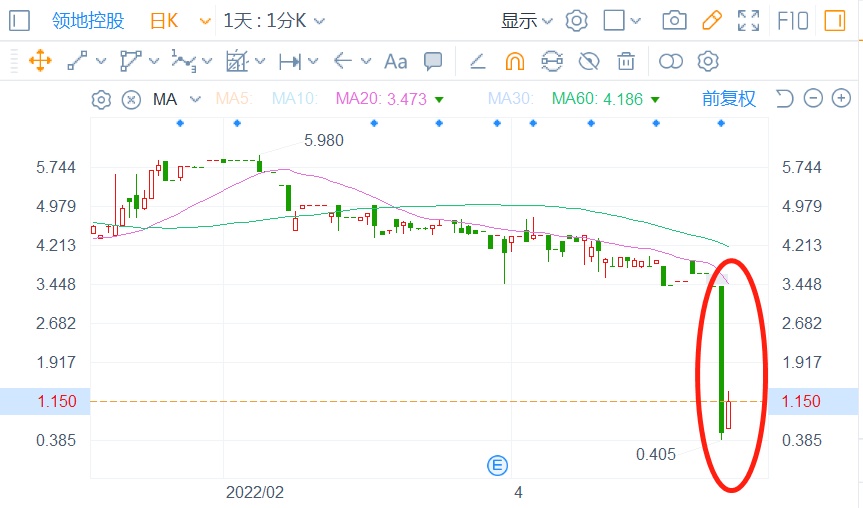
Task: Open the 显示 display dropdown
Action: [527, 20]
